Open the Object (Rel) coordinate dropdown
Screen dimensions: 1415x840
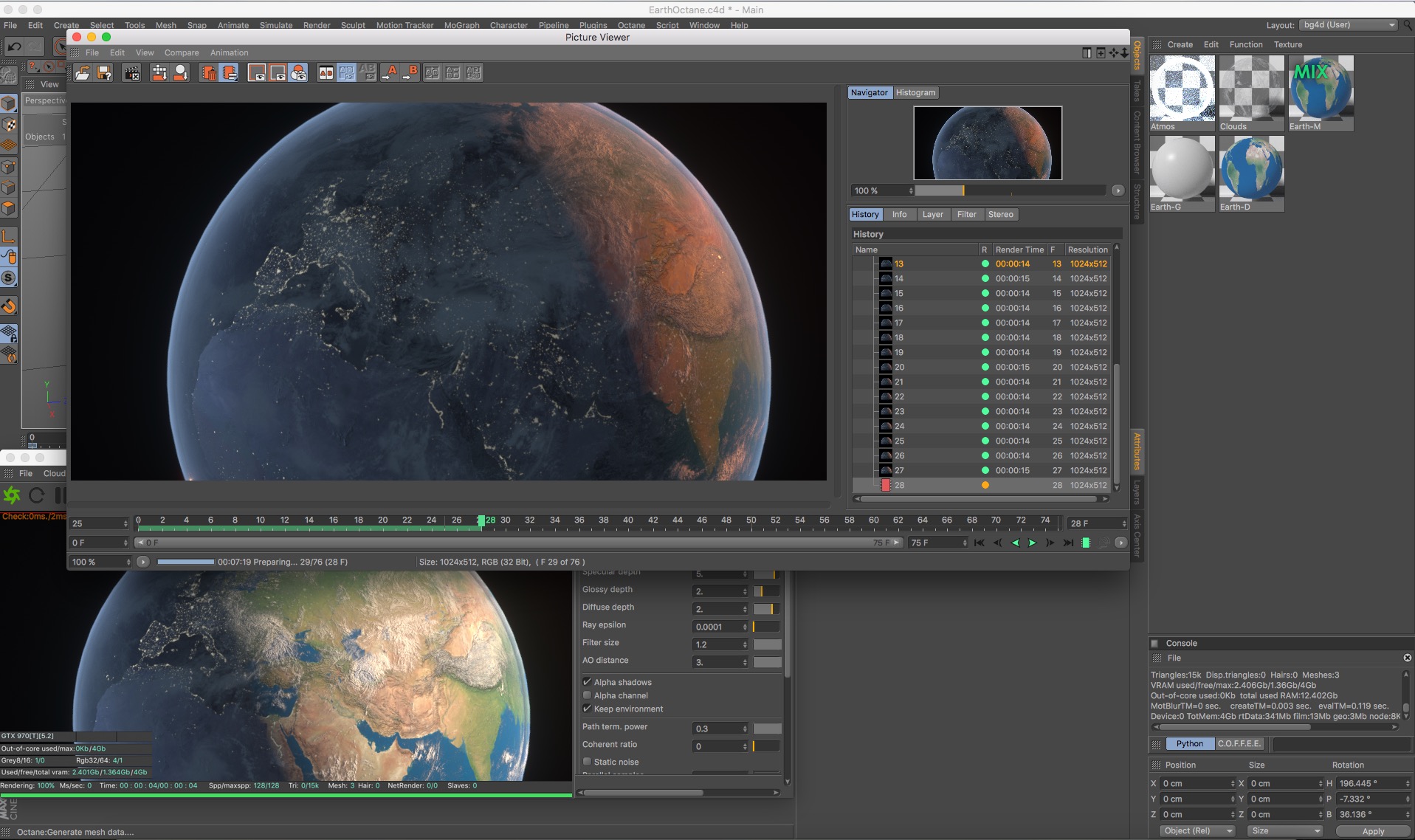(x=1198, y=830)
